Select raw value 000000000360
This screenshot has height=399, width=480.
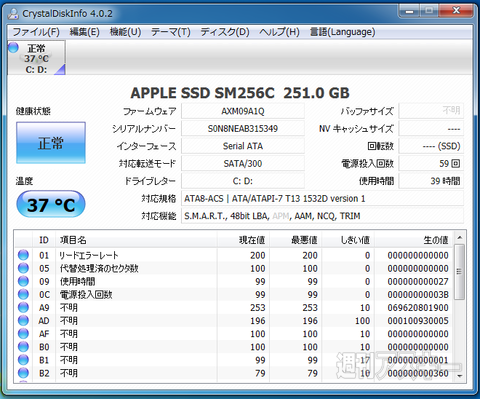click(418, 373)
